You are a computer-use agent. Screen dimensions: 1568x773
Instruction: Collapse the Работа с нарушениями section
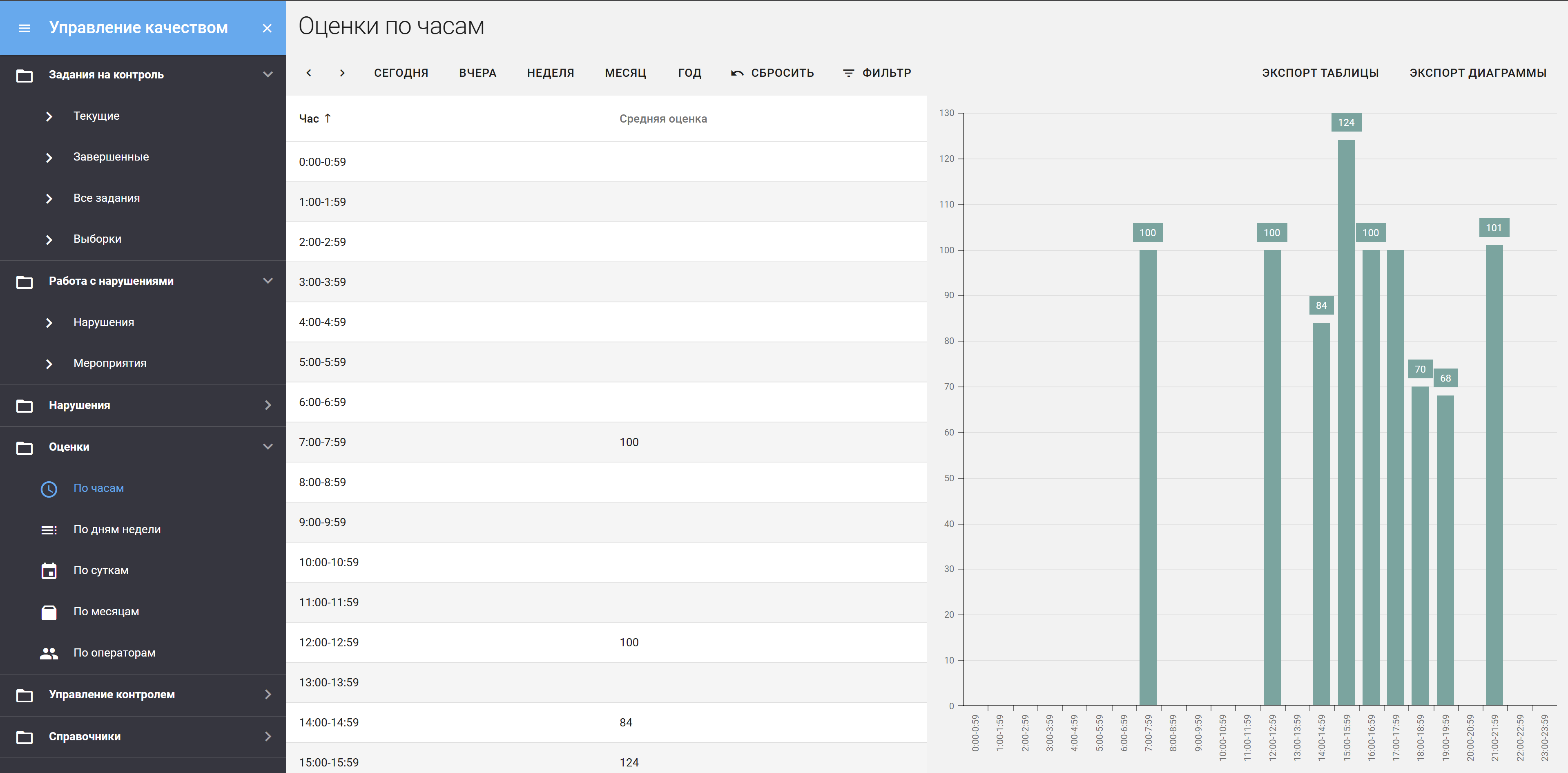[267, 281]
